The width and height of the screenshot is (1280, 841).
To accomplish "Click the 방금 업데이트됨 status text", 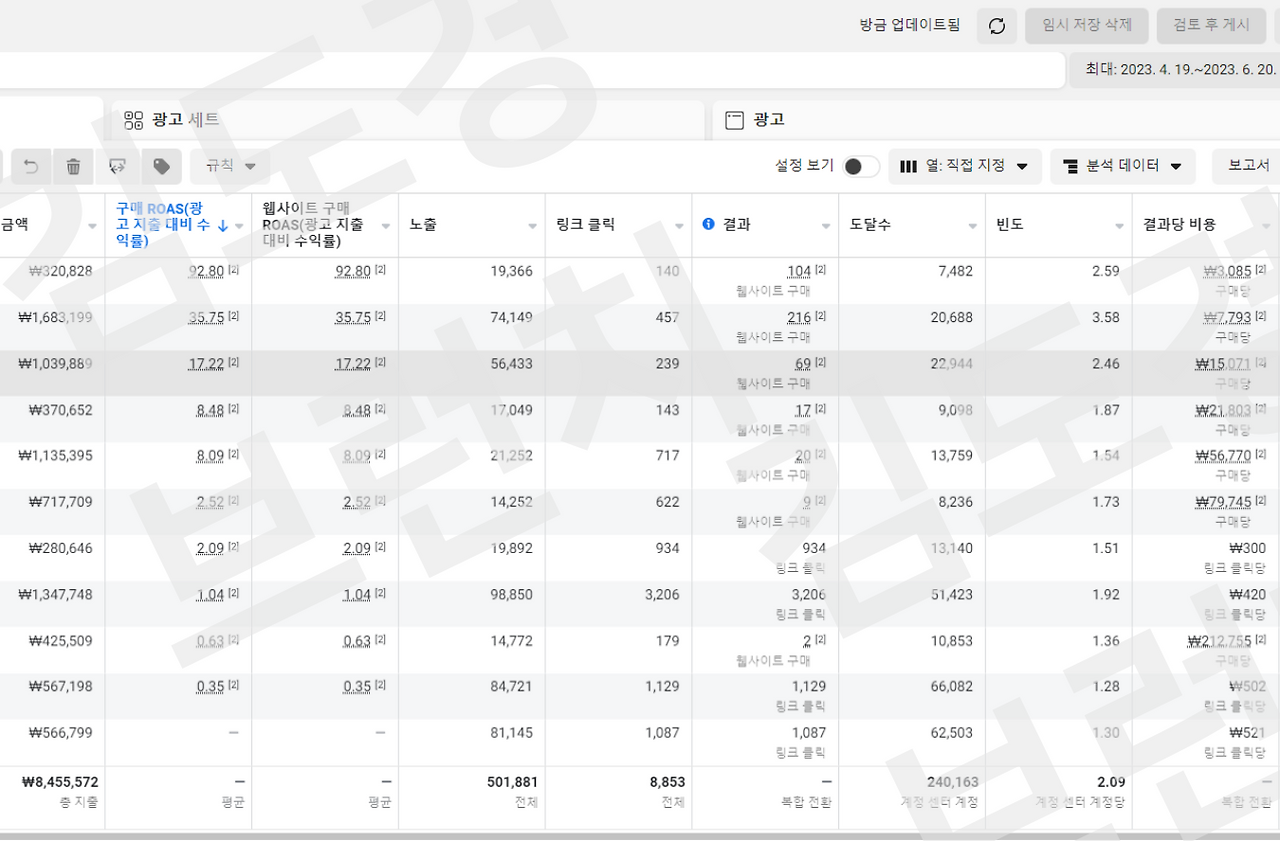I will [x=910, y=26].
